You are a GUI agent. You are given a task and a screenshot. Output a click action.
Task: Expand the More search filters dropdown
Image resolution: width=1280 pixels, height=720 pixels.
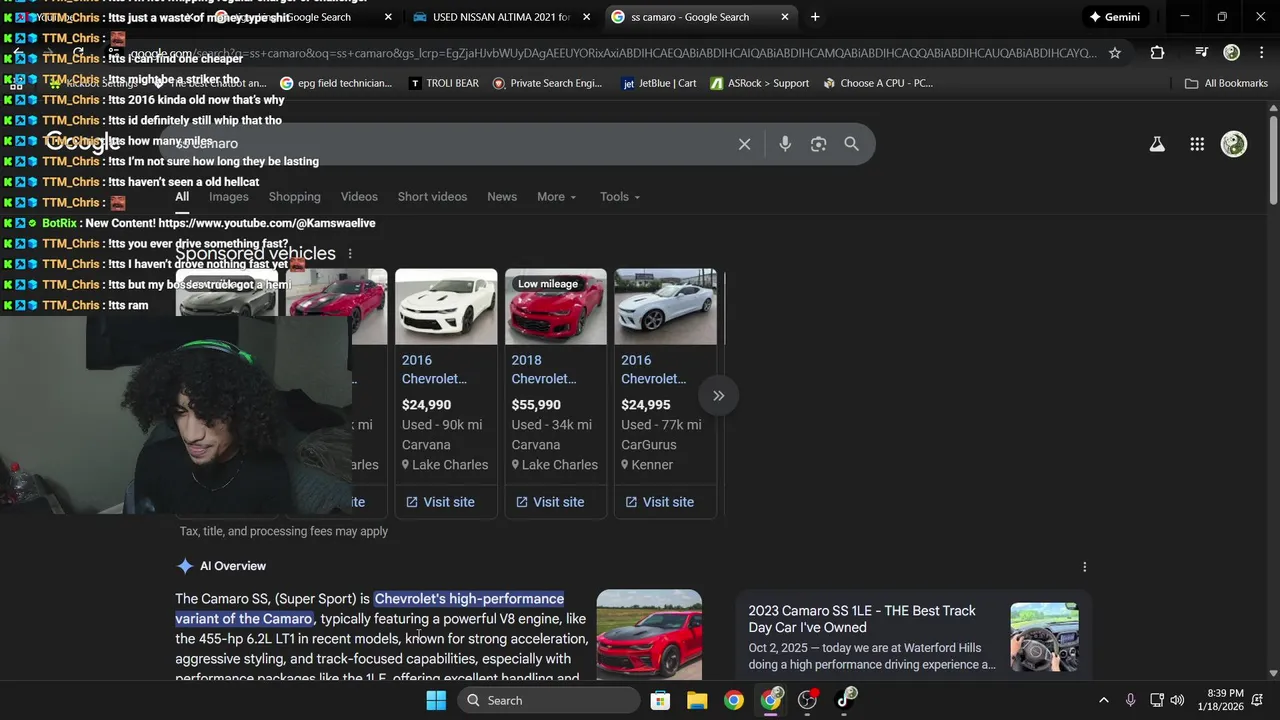[x=557, y=197]
